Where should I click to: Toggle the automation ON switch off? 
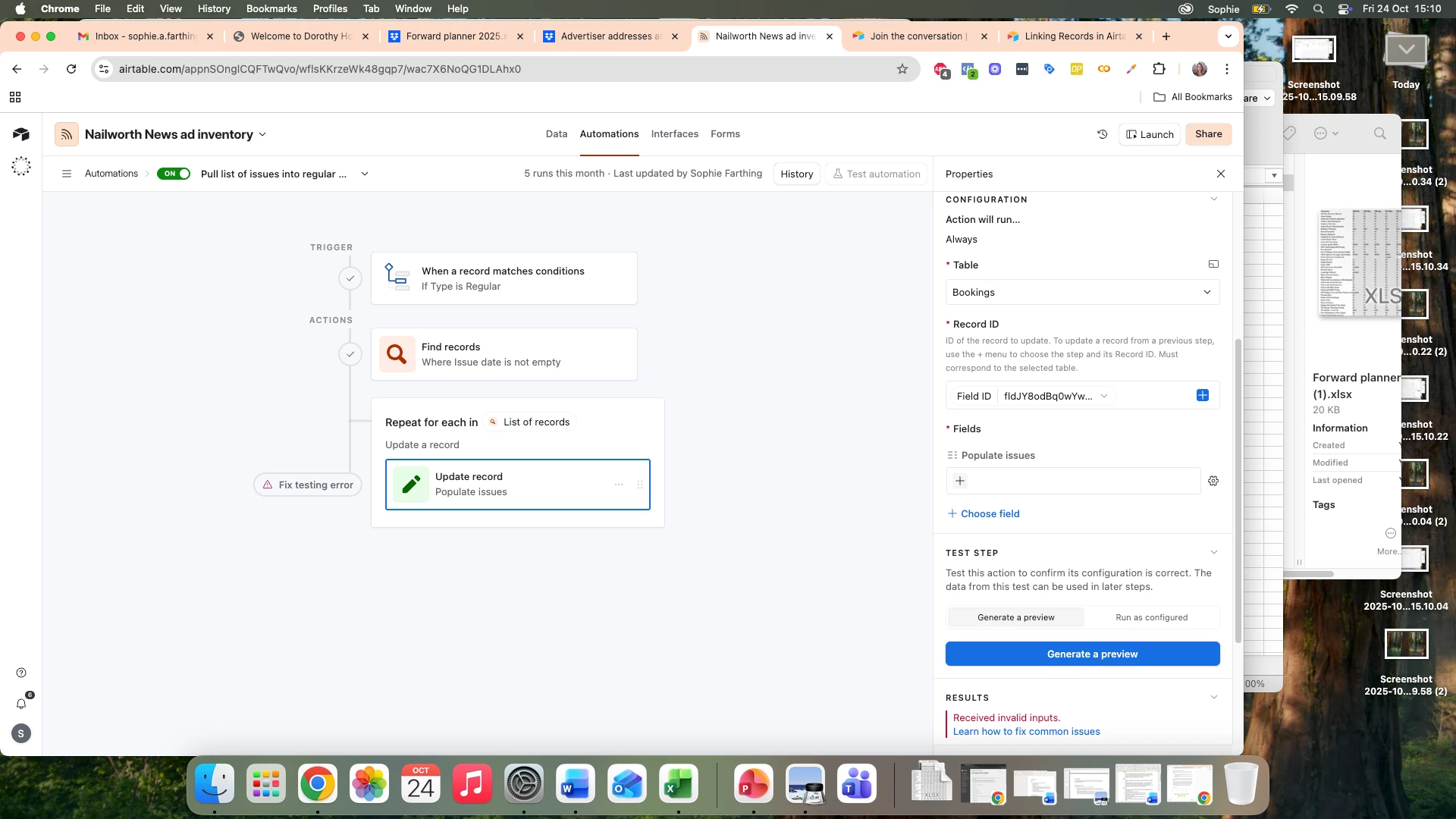point(174,174)
